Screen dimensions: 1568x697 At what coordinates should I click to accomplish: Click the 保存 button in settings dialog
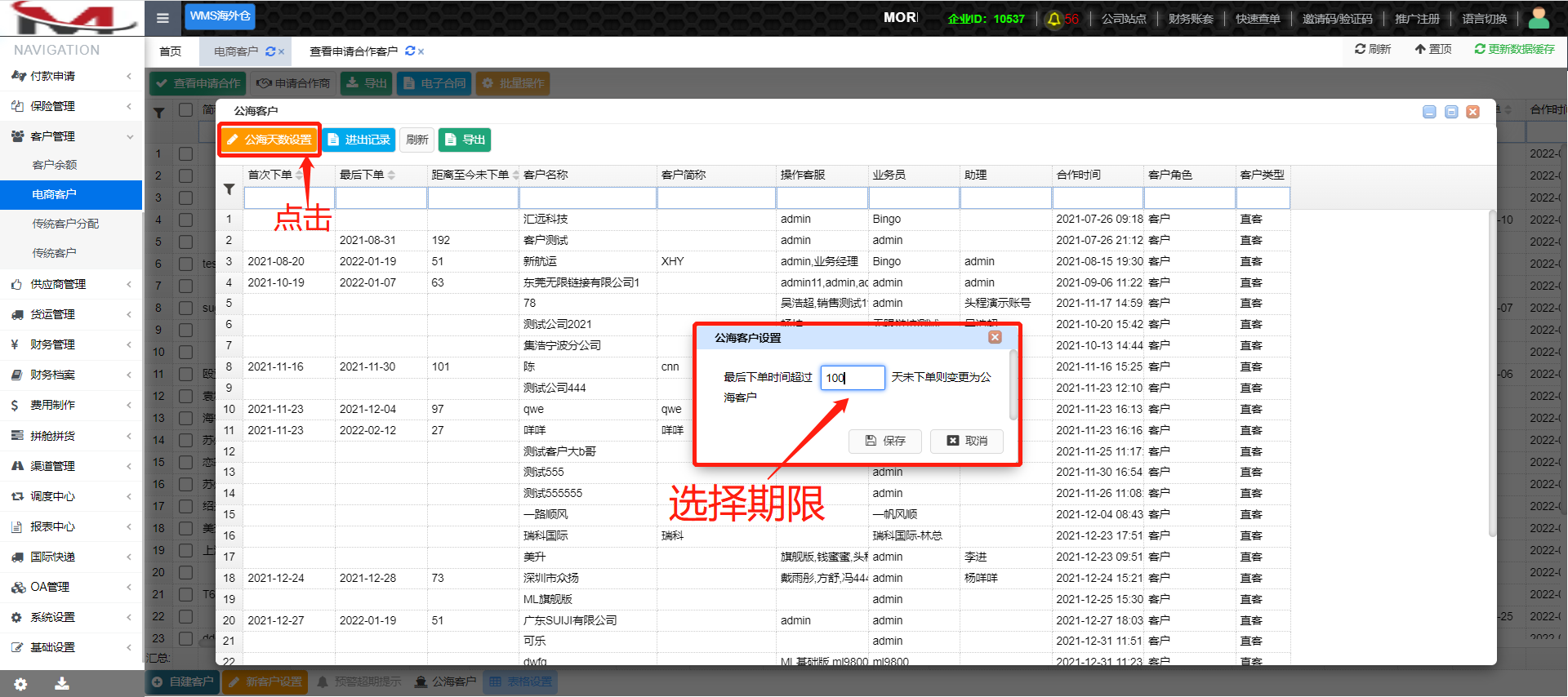point(885,441)
